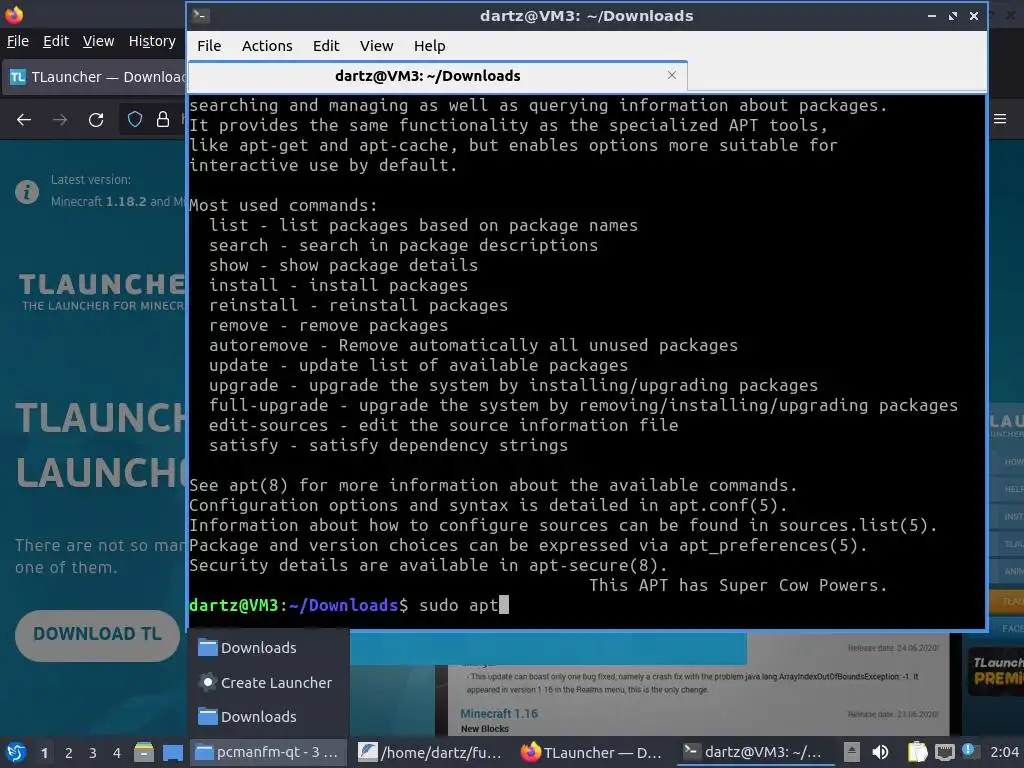This screenshot has width=1024, height=768.
Task: Open the Minecraft 1.16 link on the webpage
Action: tap(499, 714)
